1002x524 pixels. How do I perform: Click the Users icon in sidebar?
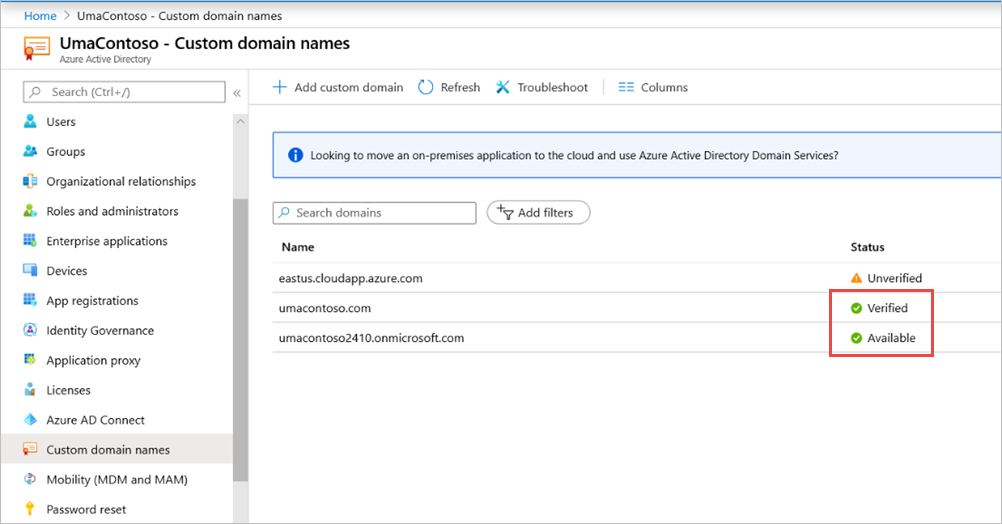(x=30, y=121)
